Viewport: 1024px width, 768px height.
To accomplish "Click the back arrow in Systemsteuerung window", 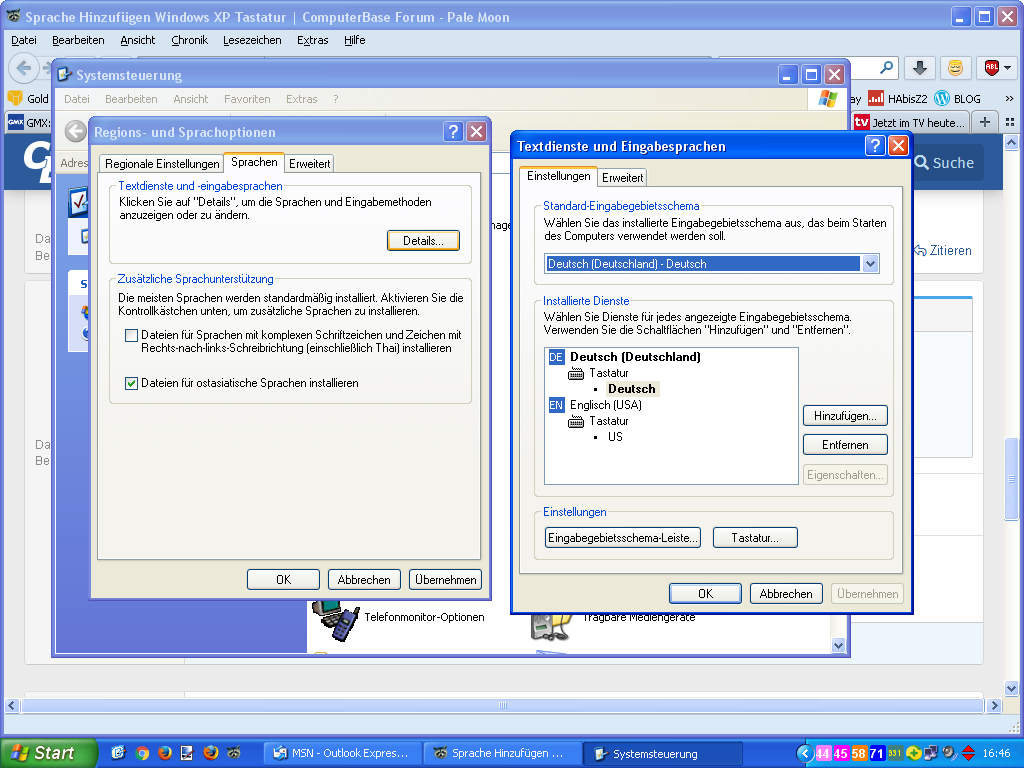I will [75, 131].
